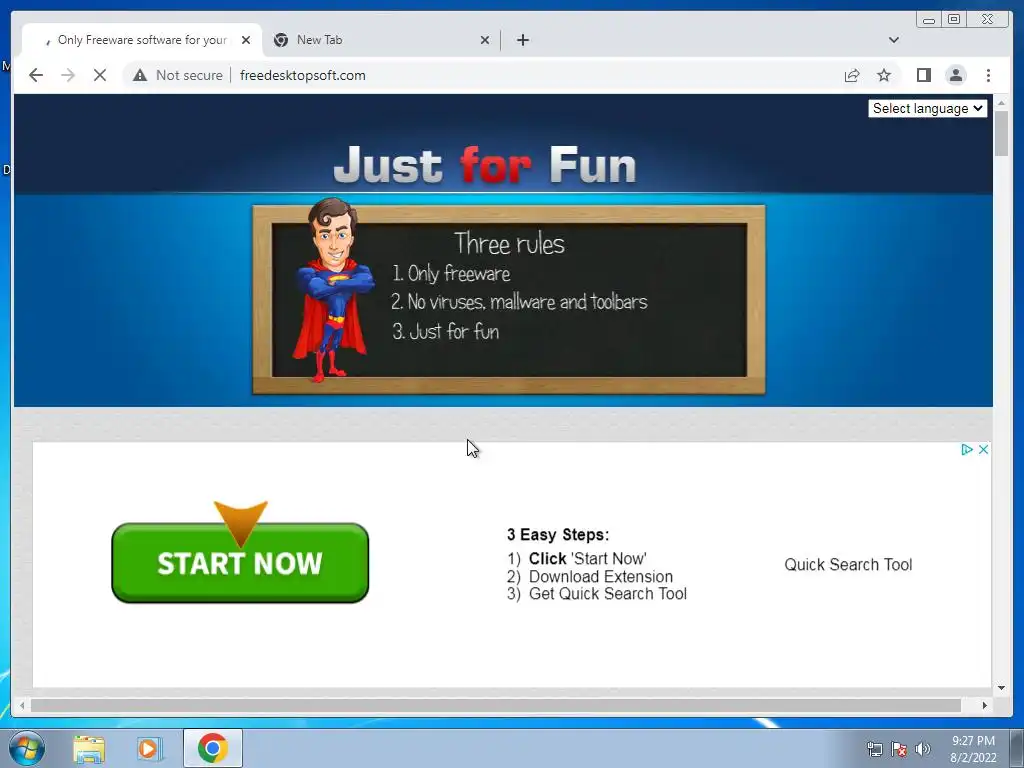The width and height of the screenshot is (1024, 768).
Task: Click horizontal scroll right arrow
Action: coord(984,705)
